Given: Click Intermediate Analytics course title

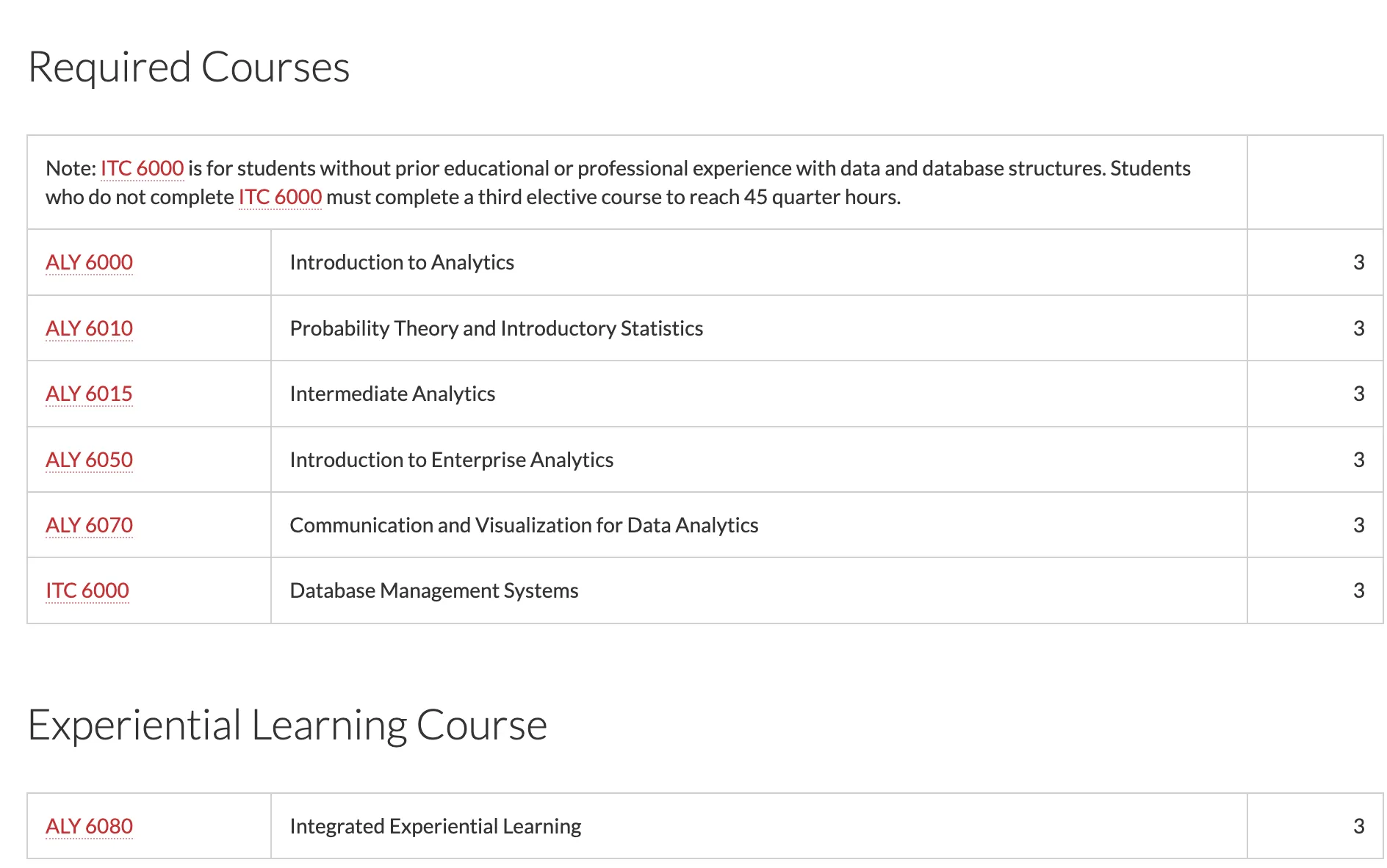Looking at the screenshot, I should click(x=392, y=394).
